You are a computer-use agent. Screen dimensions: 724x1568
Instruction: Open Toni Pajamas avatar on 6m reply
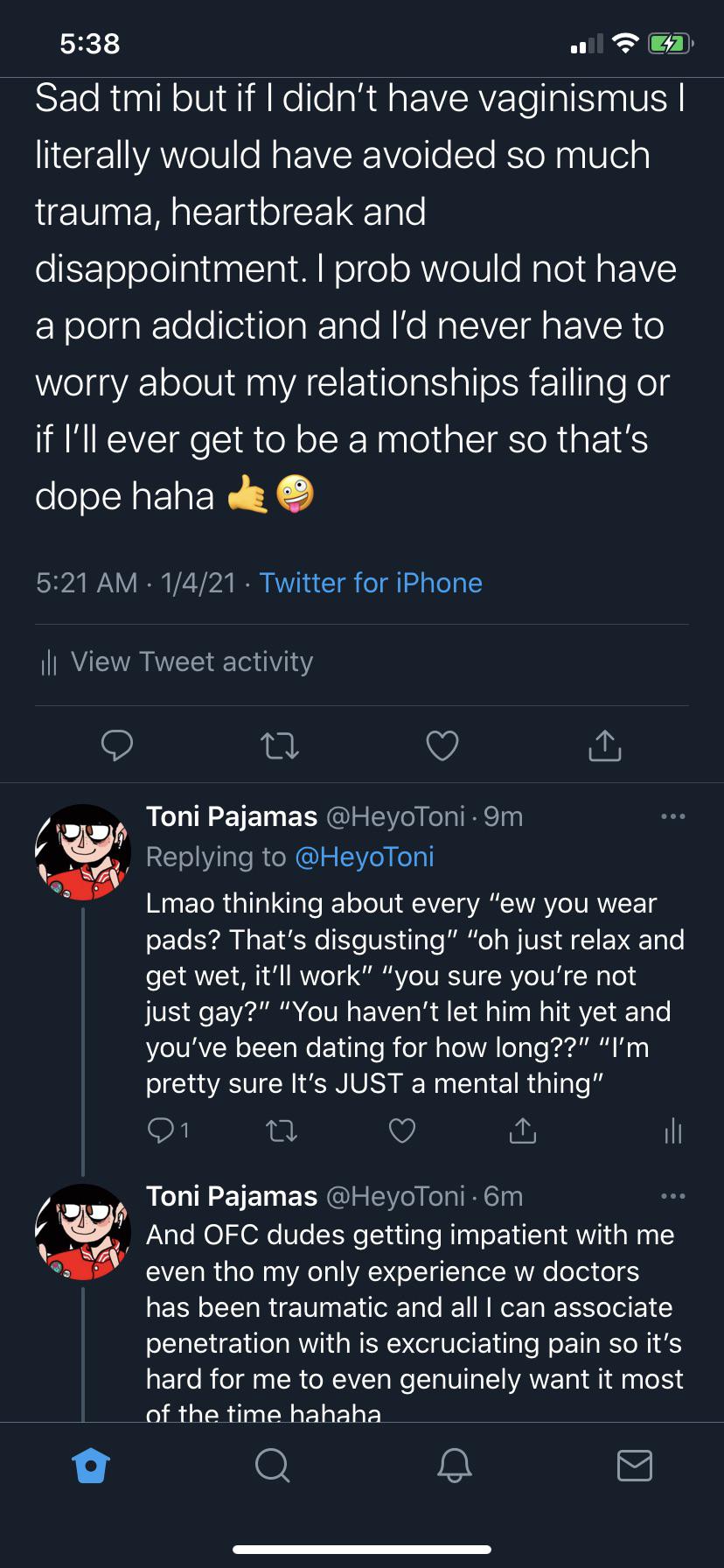coord(82,1231)
